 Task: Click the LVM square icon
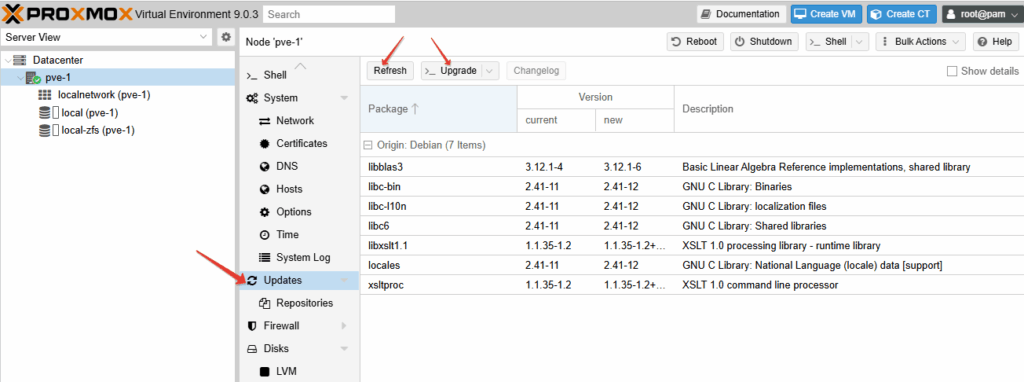pyautogui.click(x=264, y=372)
